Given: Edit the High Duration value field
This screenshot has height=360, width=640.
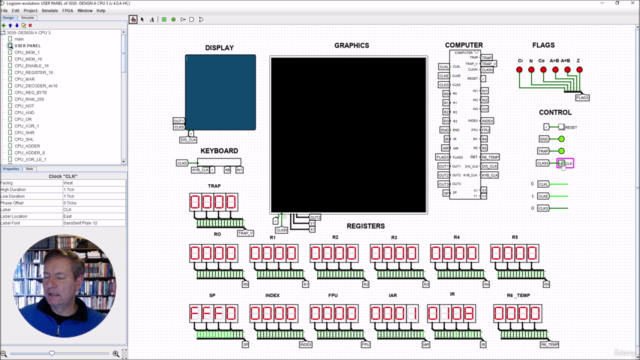Looking at the screenshot, I should point(94,190).
